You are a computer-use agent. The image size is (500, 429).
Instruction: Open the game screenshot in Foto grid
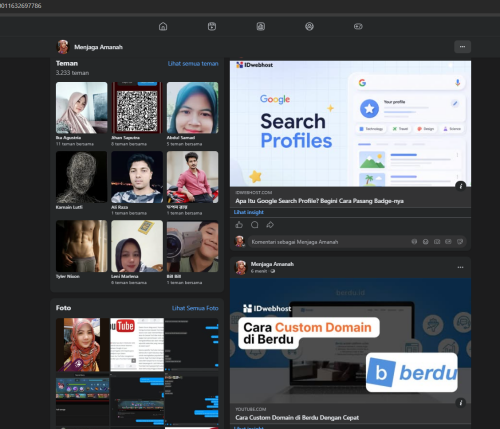point(83,399)
